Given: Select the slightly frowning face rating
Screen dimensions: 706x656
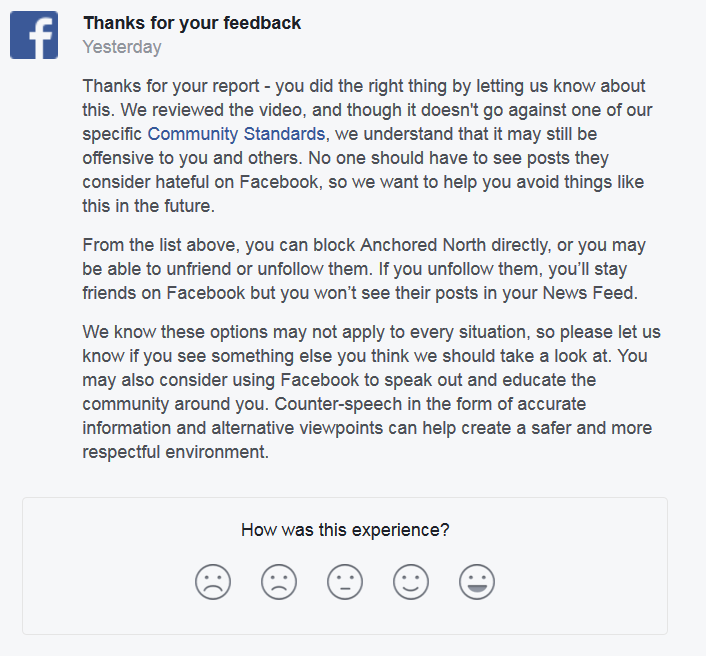Looking at the screenshot, I should tap(279, 582).
